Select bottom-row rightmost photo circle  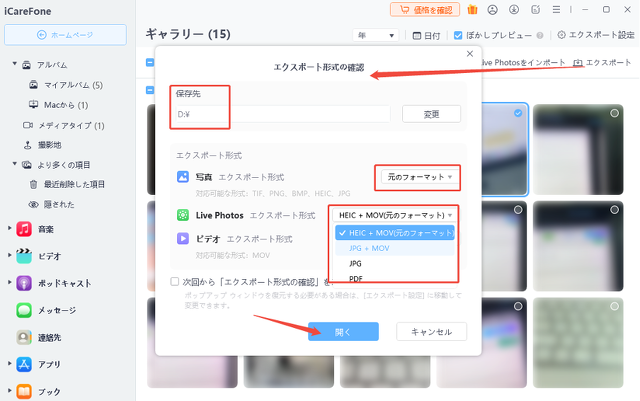[614, 306]
